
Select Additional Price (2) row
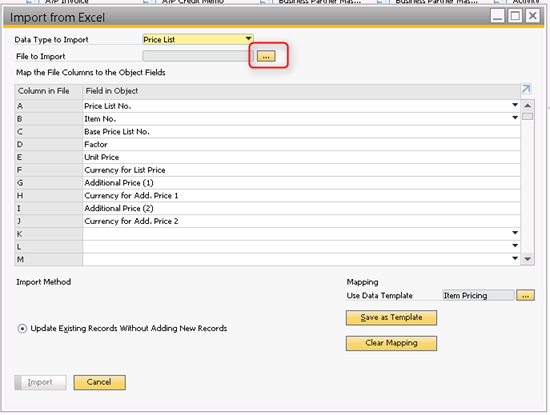[301, 208]
